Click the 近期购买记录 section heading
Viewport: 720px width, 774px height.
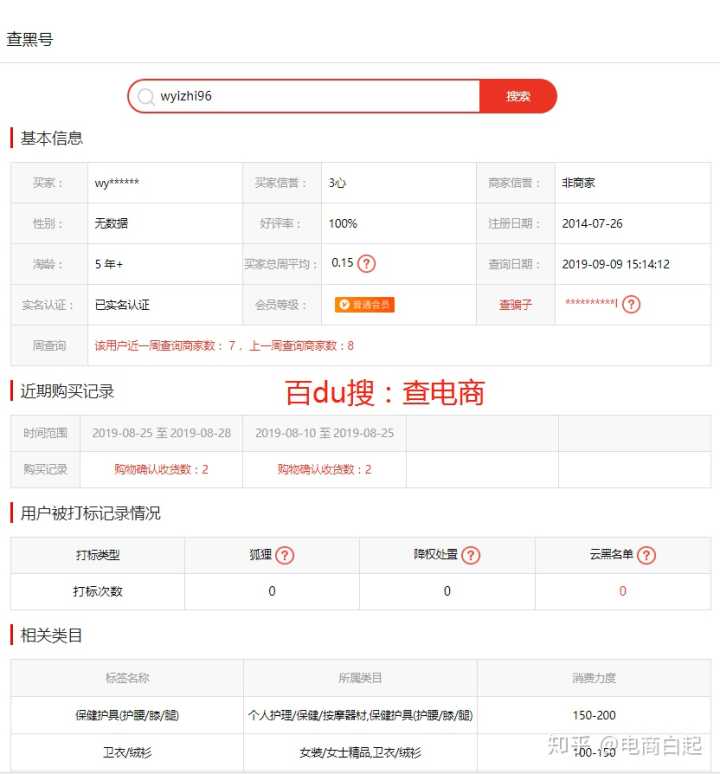coord(67,391)
